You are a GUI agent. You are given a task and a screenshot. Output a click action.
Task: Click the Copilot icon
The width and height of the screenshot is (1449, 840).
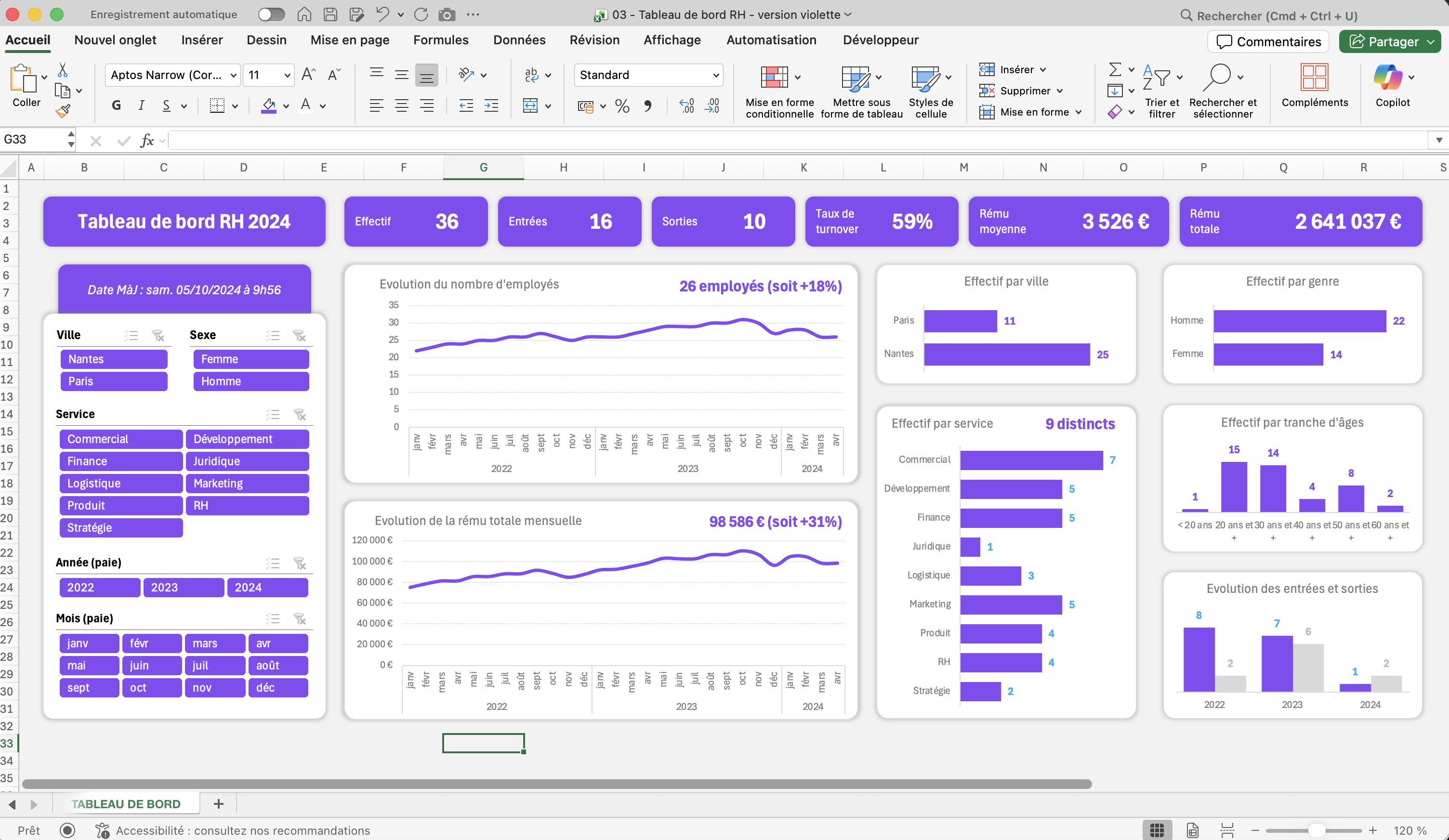[1387, 78]
